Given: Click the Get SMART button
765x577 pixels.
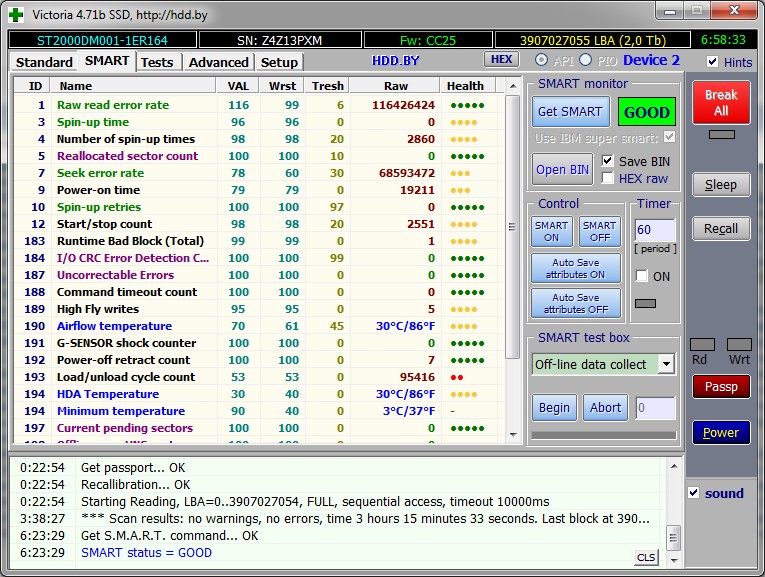Looking at the screenshot, I should tap(570, 112).
